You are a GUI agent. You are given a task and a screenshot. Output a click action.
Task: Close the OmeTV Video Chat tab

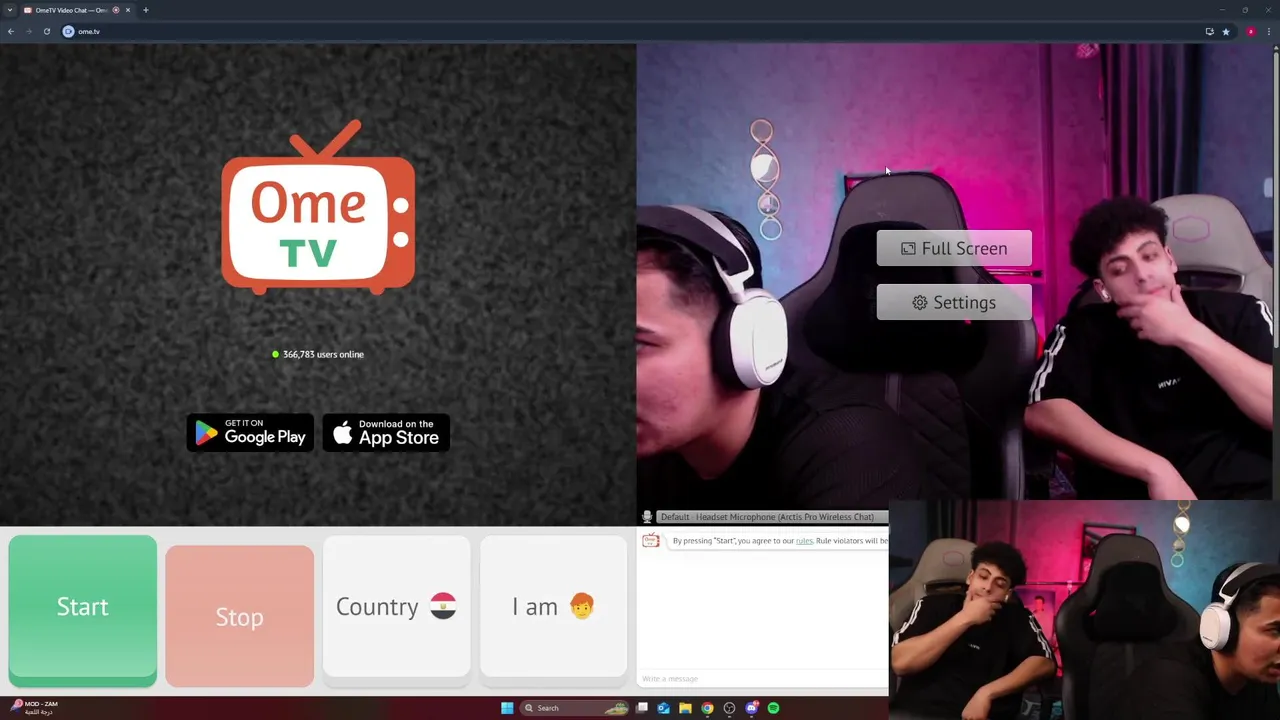point(128,10)
